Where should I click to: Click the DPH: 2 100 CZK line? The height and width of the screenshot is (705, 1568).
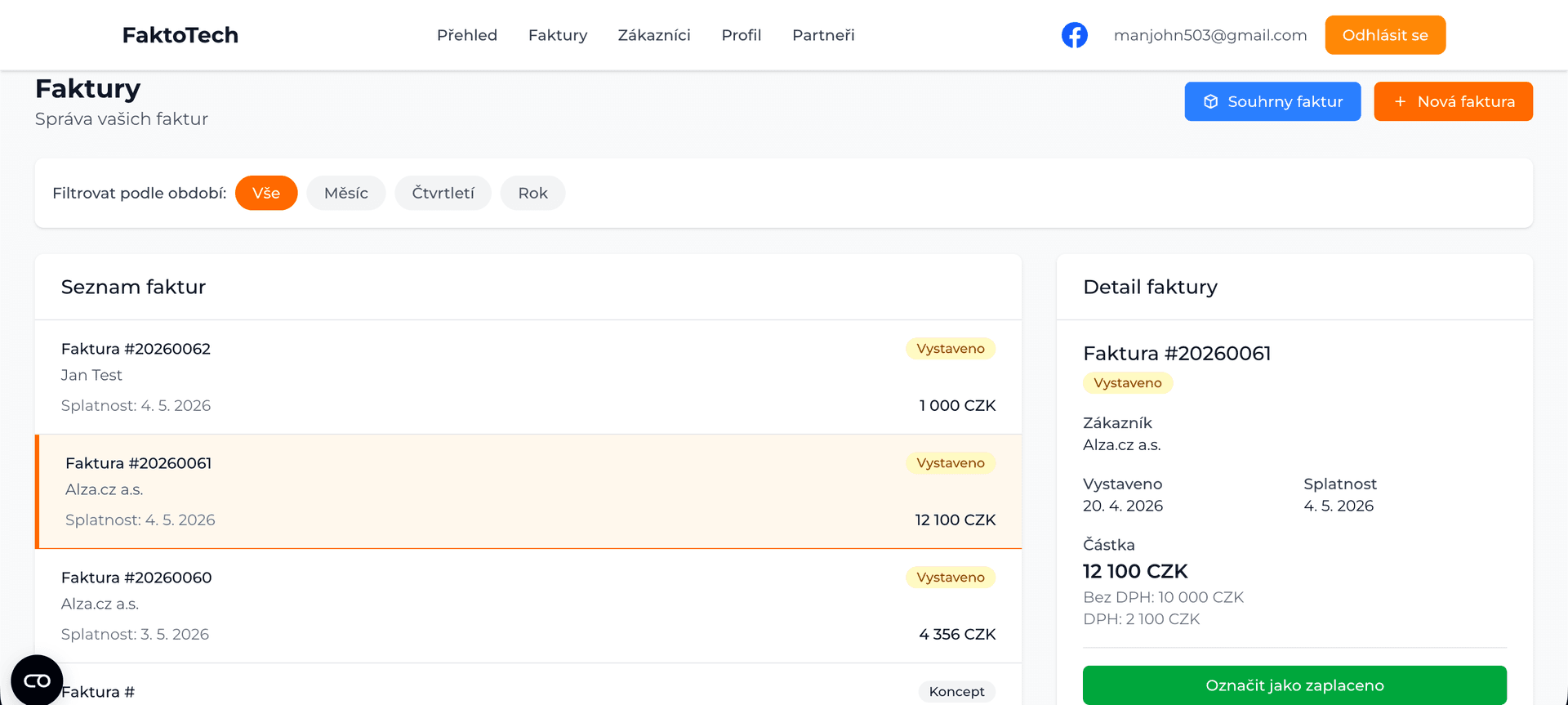point(1141,619)
